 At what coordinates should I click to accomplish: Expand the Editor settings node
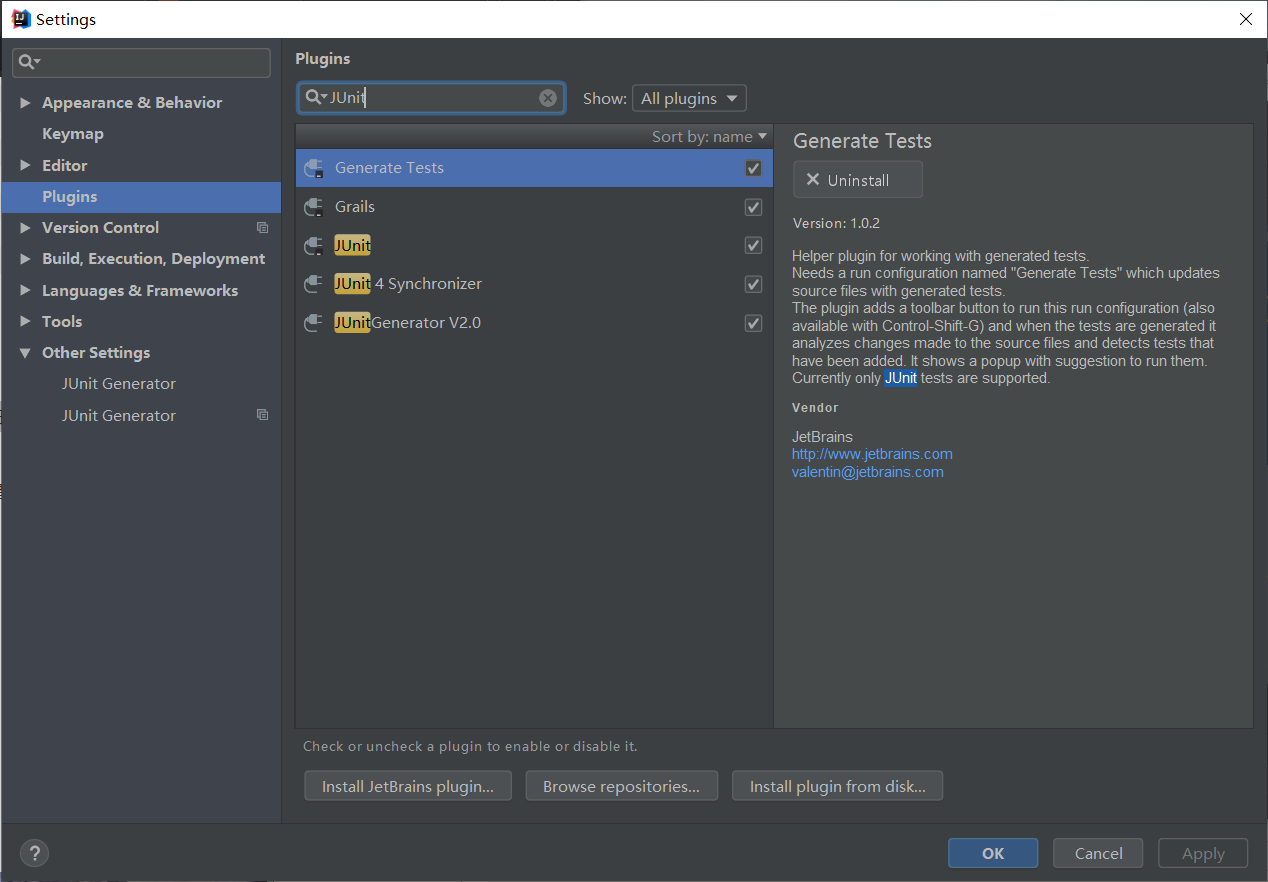coord(25,165)
